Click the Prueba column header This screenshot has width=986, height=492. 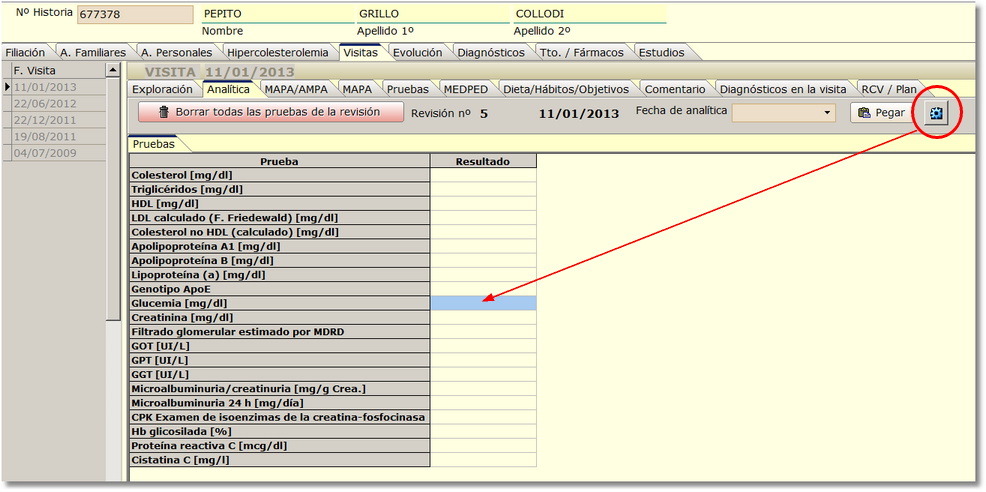280,161
